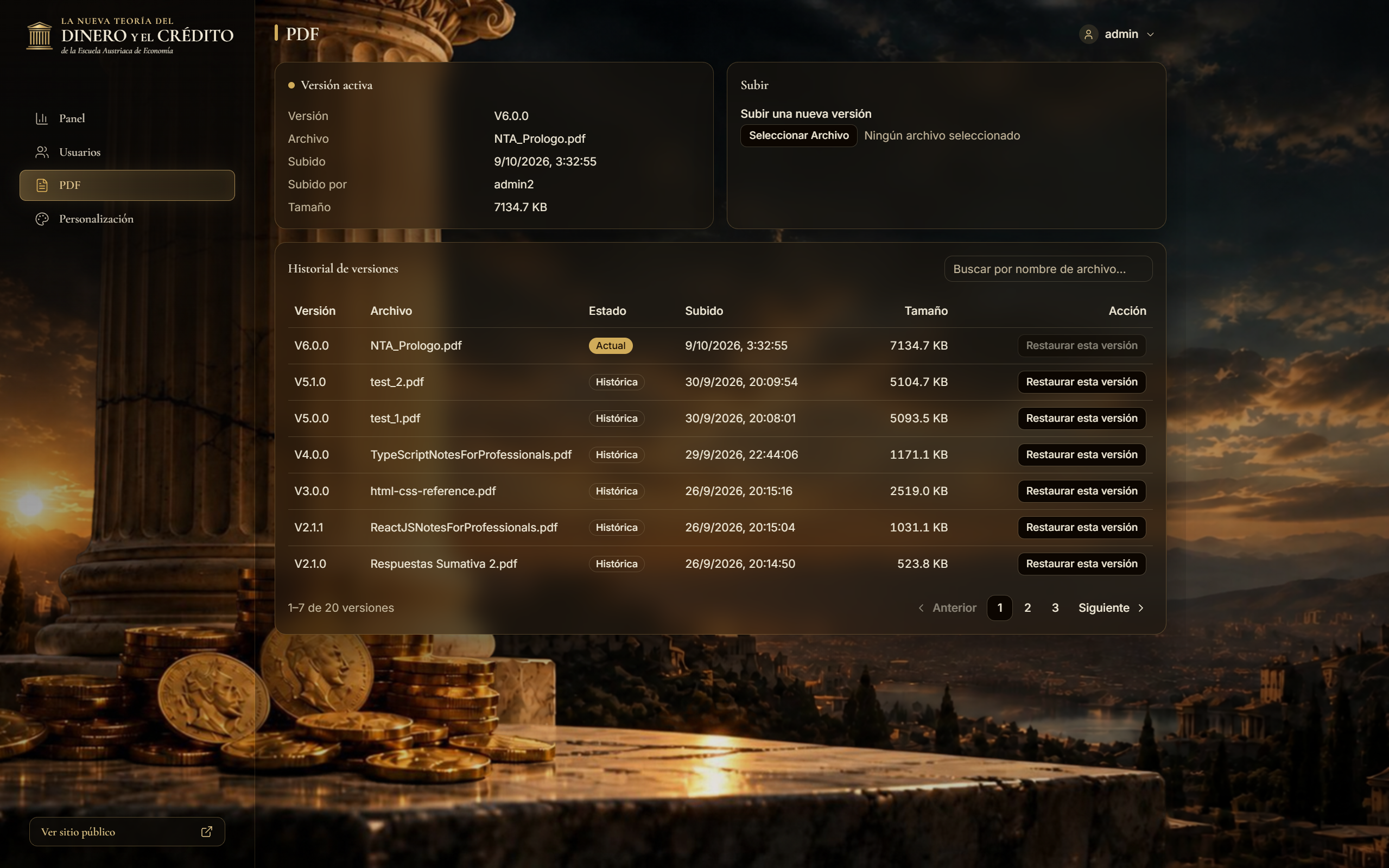
Task: Click the Anterior pagination text
Action: tap(954, 608)
